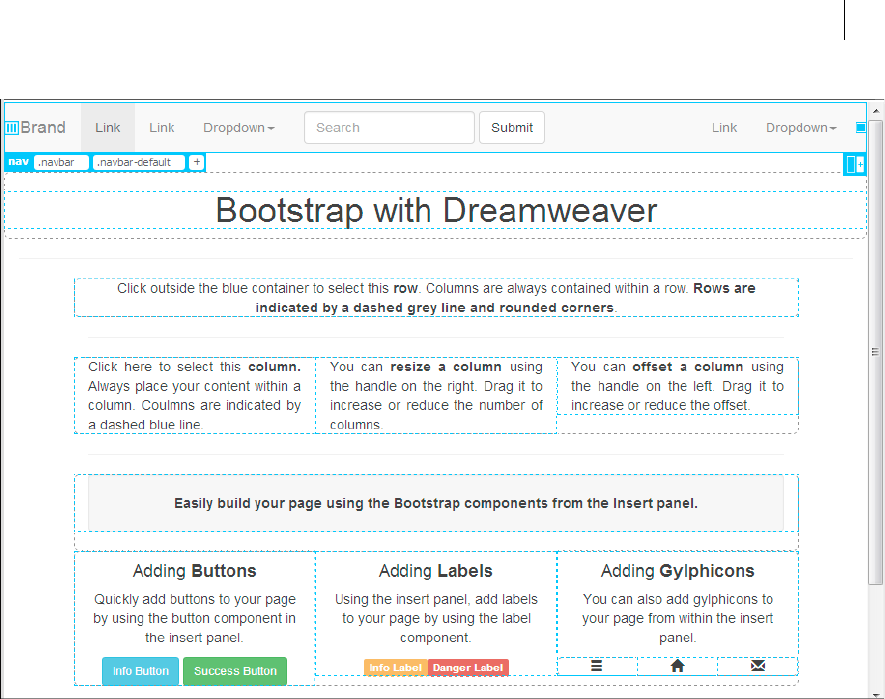The image size is (885, 699).
Task: Click the home glyphicon
Action: tap(677, 666)
